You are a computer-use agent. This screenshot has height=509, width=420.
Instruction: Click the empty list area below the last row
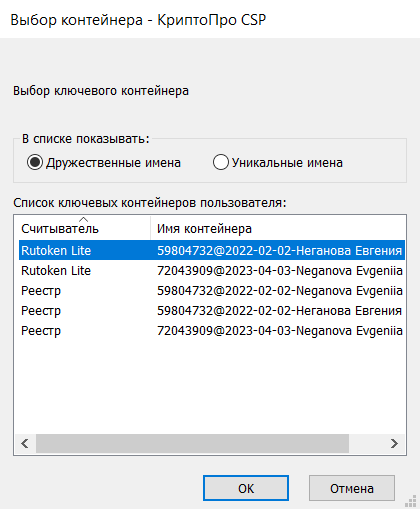coord(210,387)
